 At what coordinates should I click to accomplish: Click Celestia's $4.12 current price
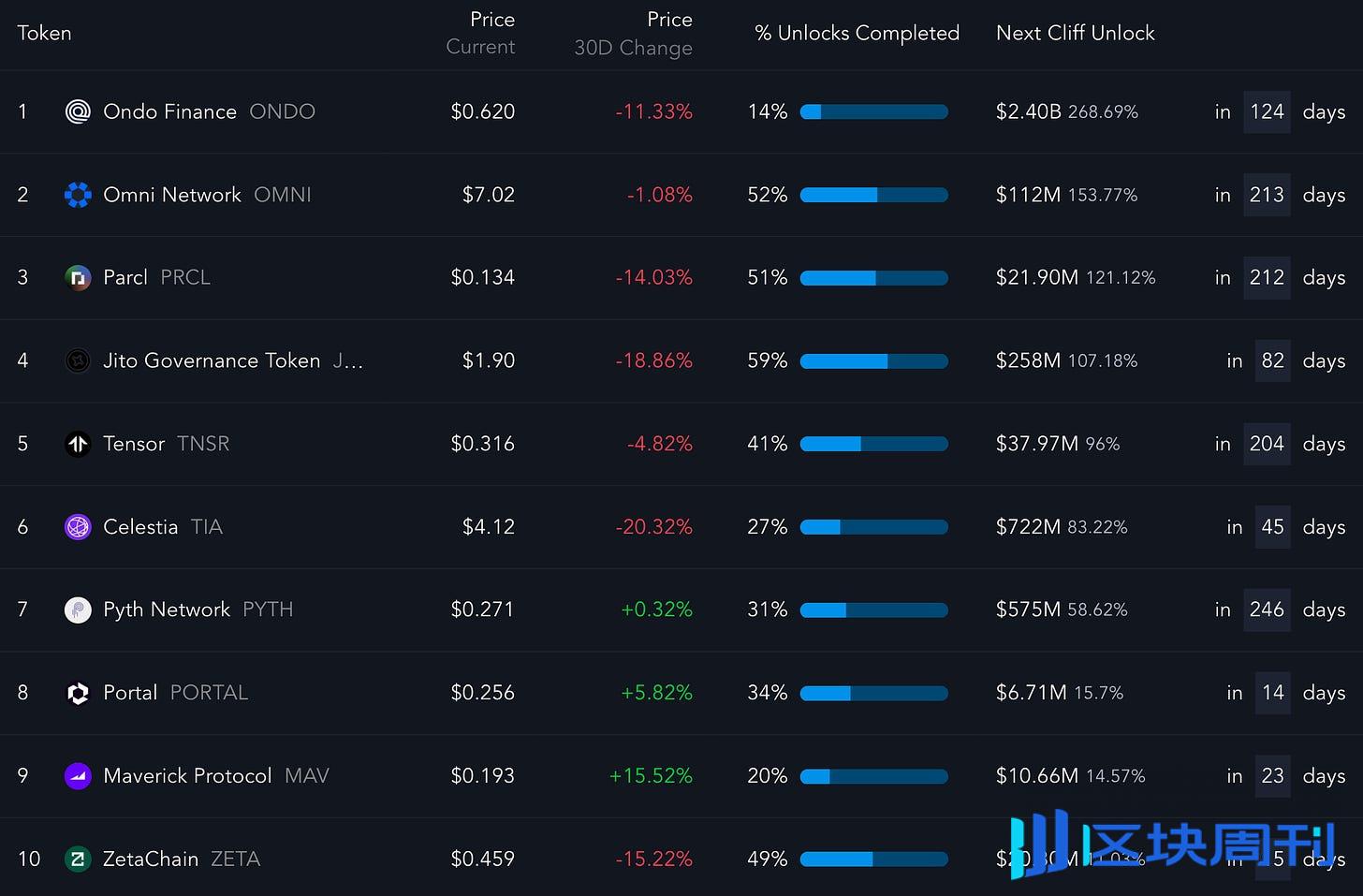(489, 527)
